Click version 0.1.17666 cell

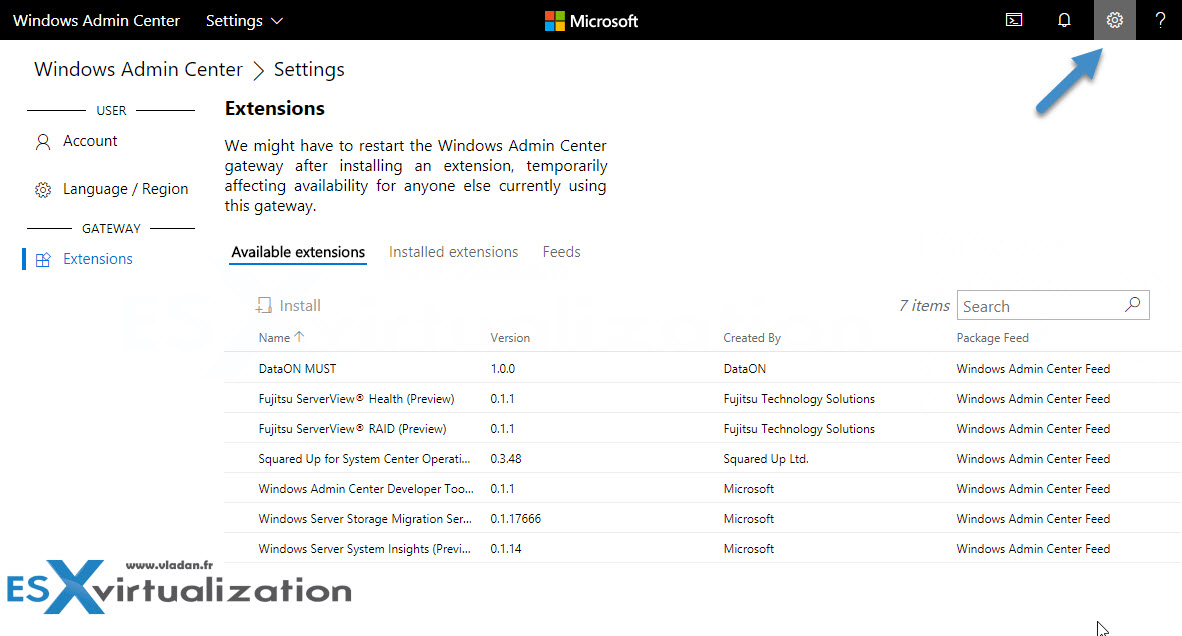click(x=516, y=519)
